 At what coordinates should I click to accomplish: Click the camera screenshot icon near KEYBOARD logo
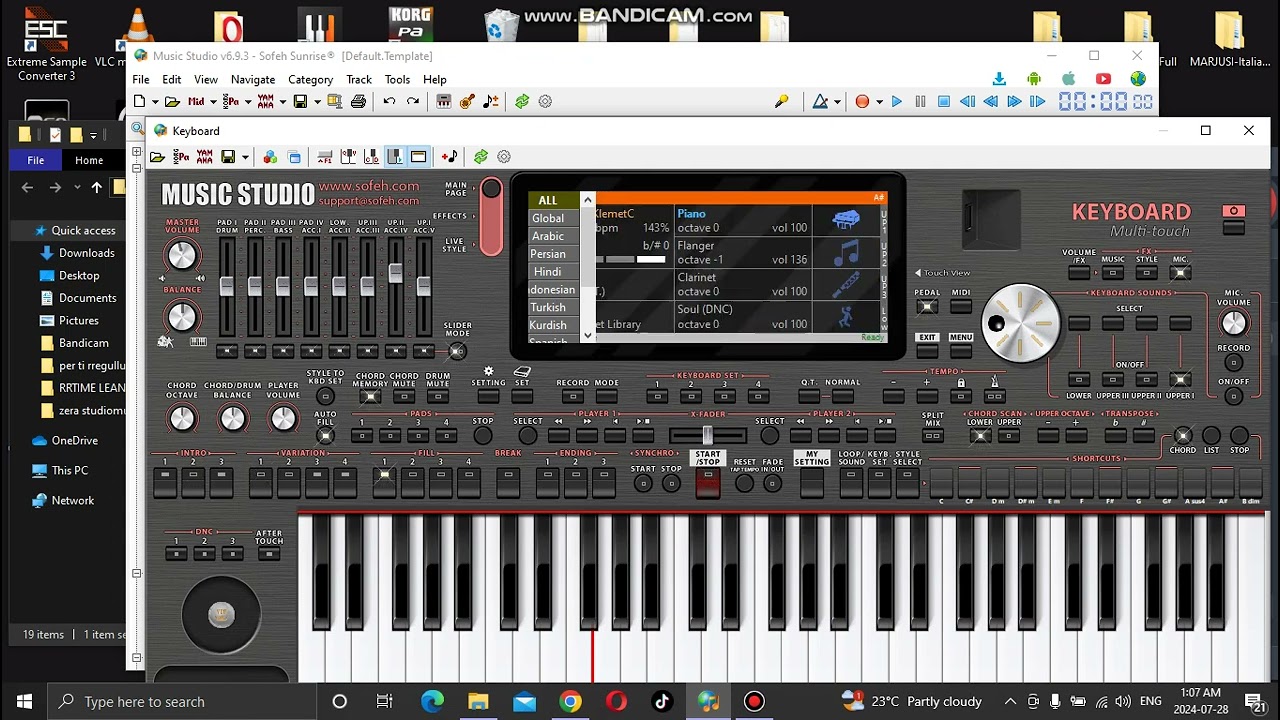tap(1233, 212)
